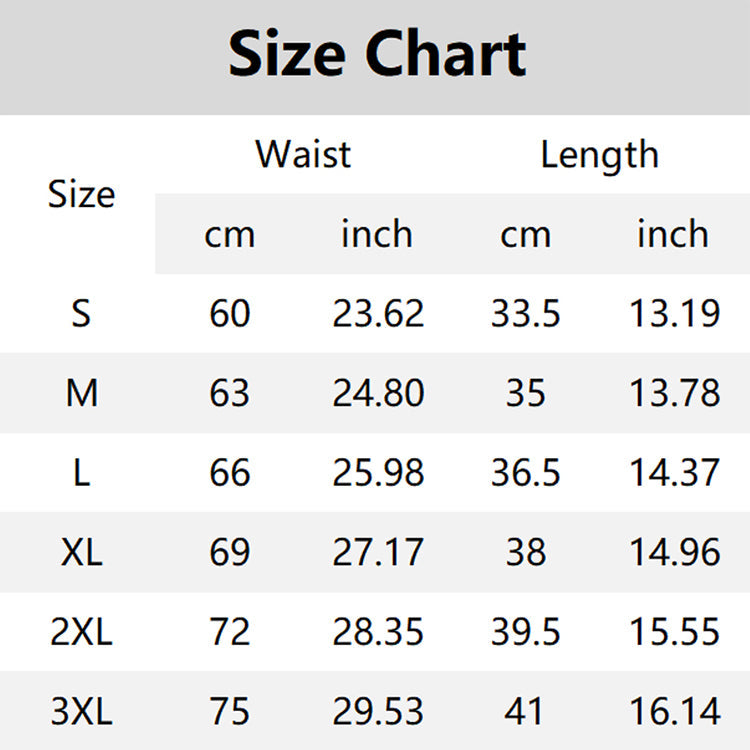Click the 75 cm waist value

(x=230, y=712)
